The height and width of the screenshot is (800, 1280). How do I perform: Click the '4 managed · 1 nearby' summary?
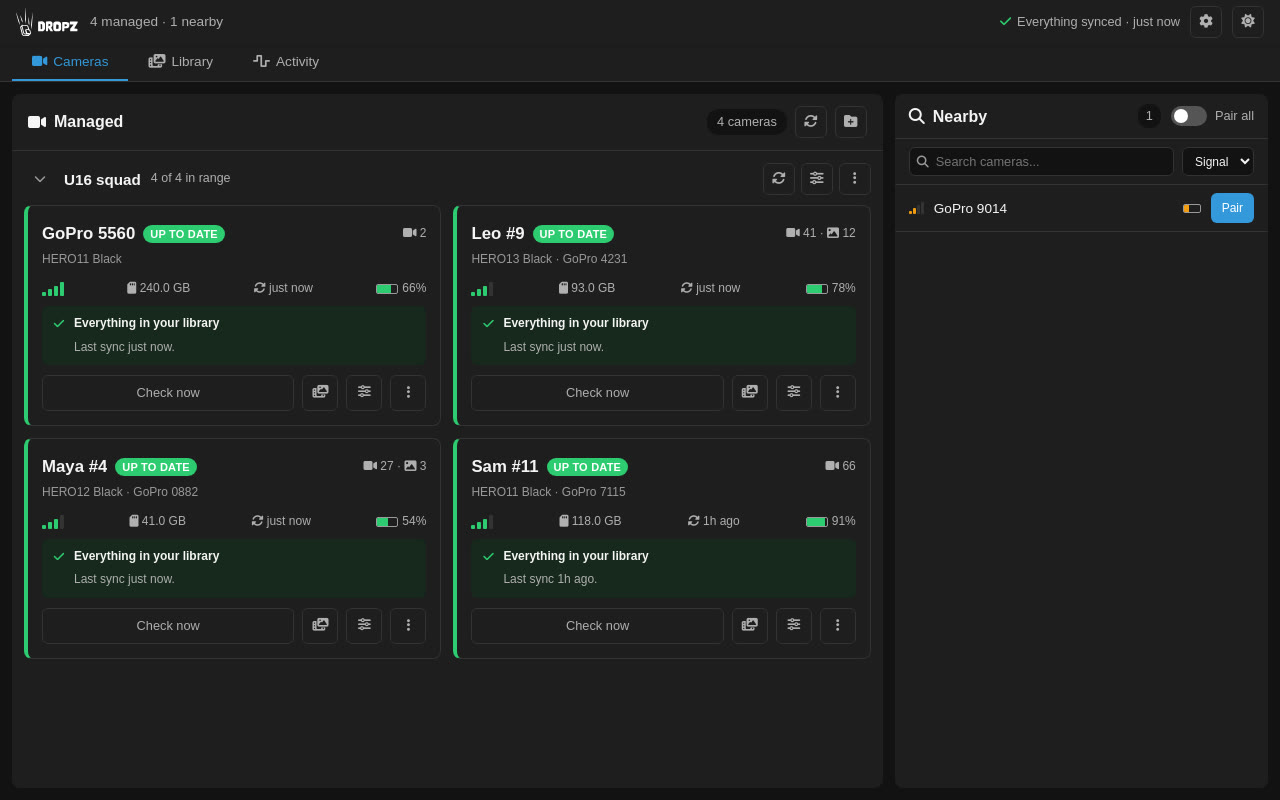tap(157, 22)
